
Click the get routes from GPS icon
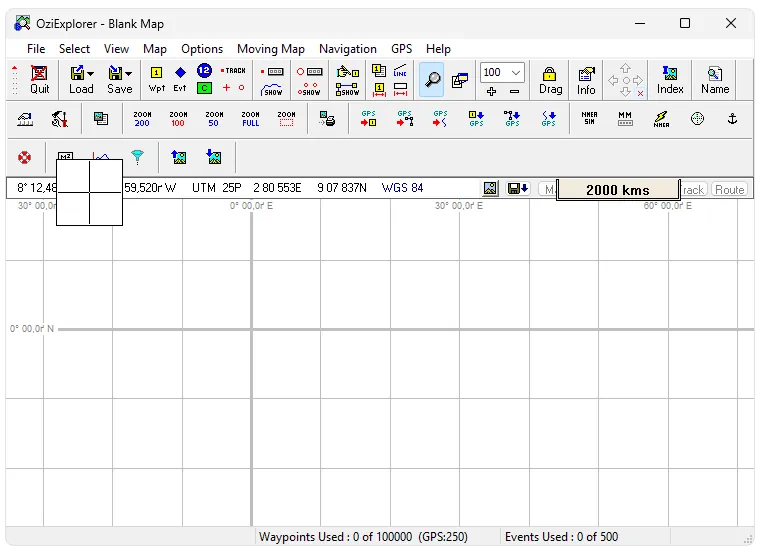tap(512, 119)
